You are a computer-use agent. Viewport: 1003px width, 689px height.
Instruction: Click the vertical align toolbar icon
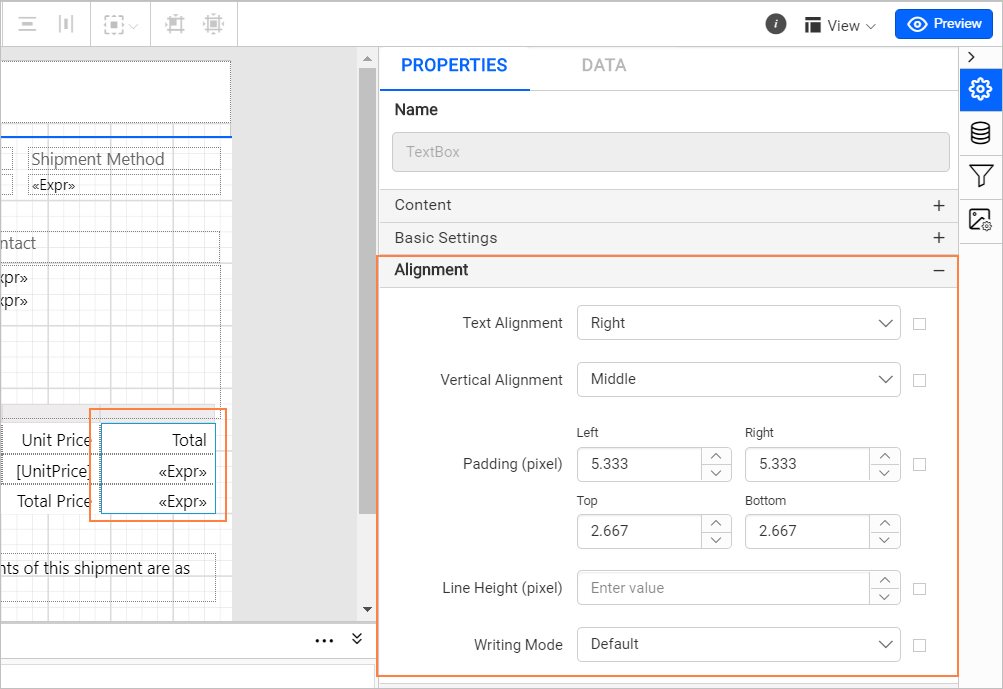point(65,24)
